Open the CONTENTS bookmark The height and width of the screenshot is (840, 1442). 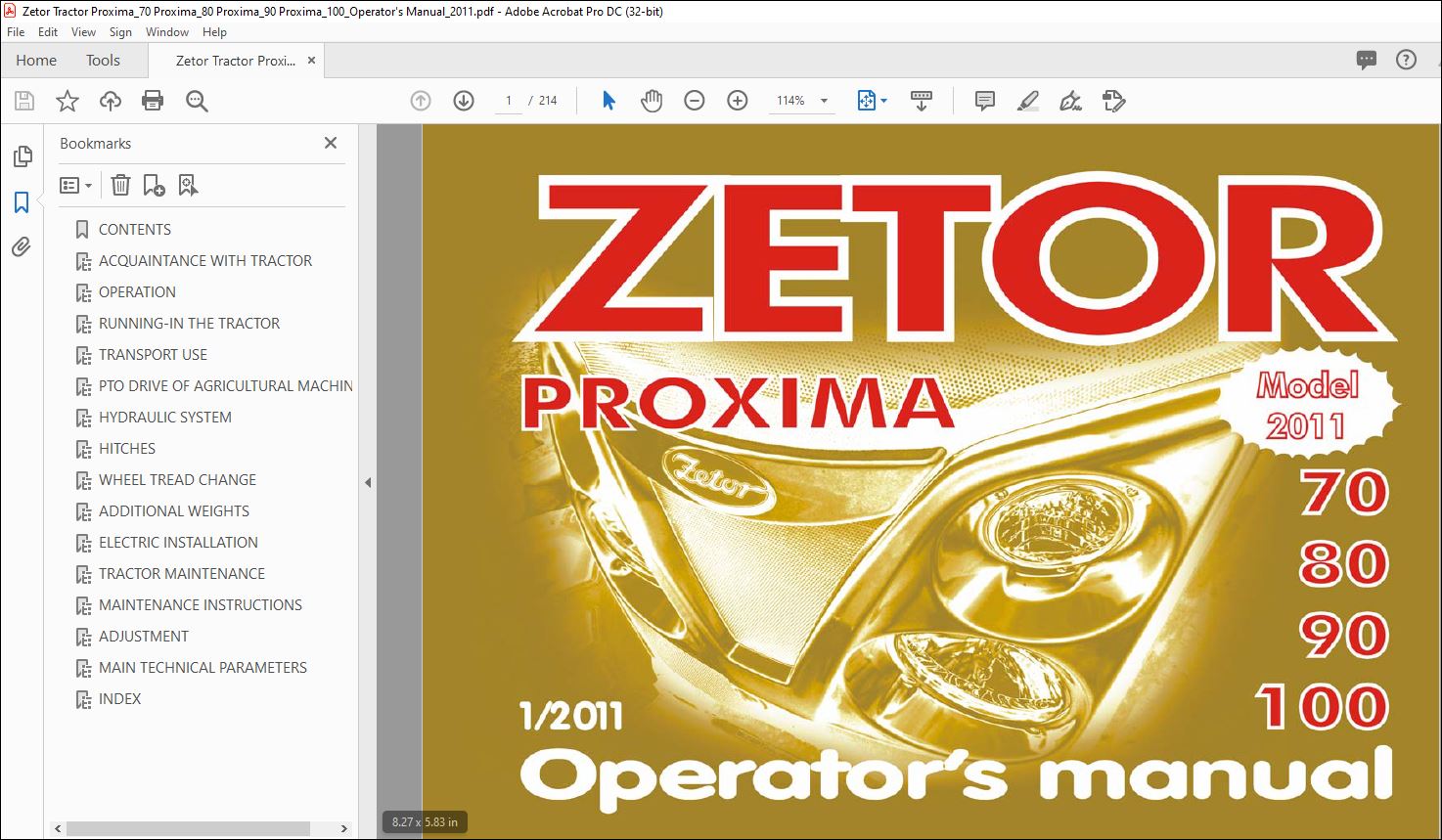[x=135, y=229]
